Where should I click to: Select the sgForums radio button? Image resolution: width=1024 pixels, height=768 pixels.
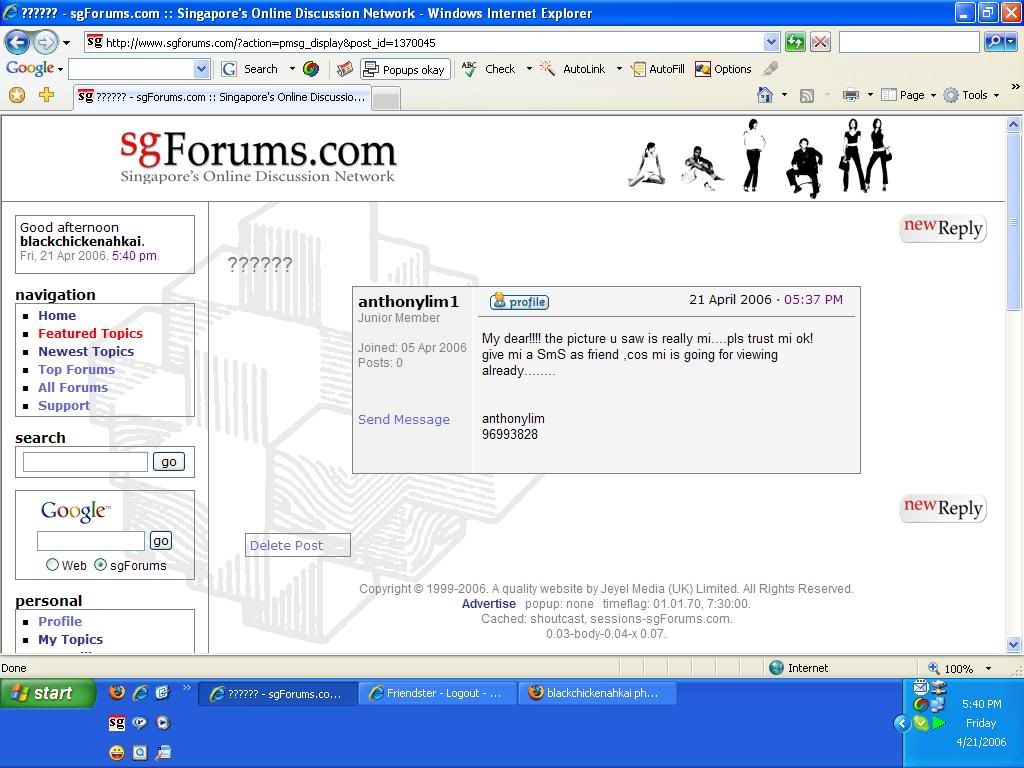[x=100, y=565]
